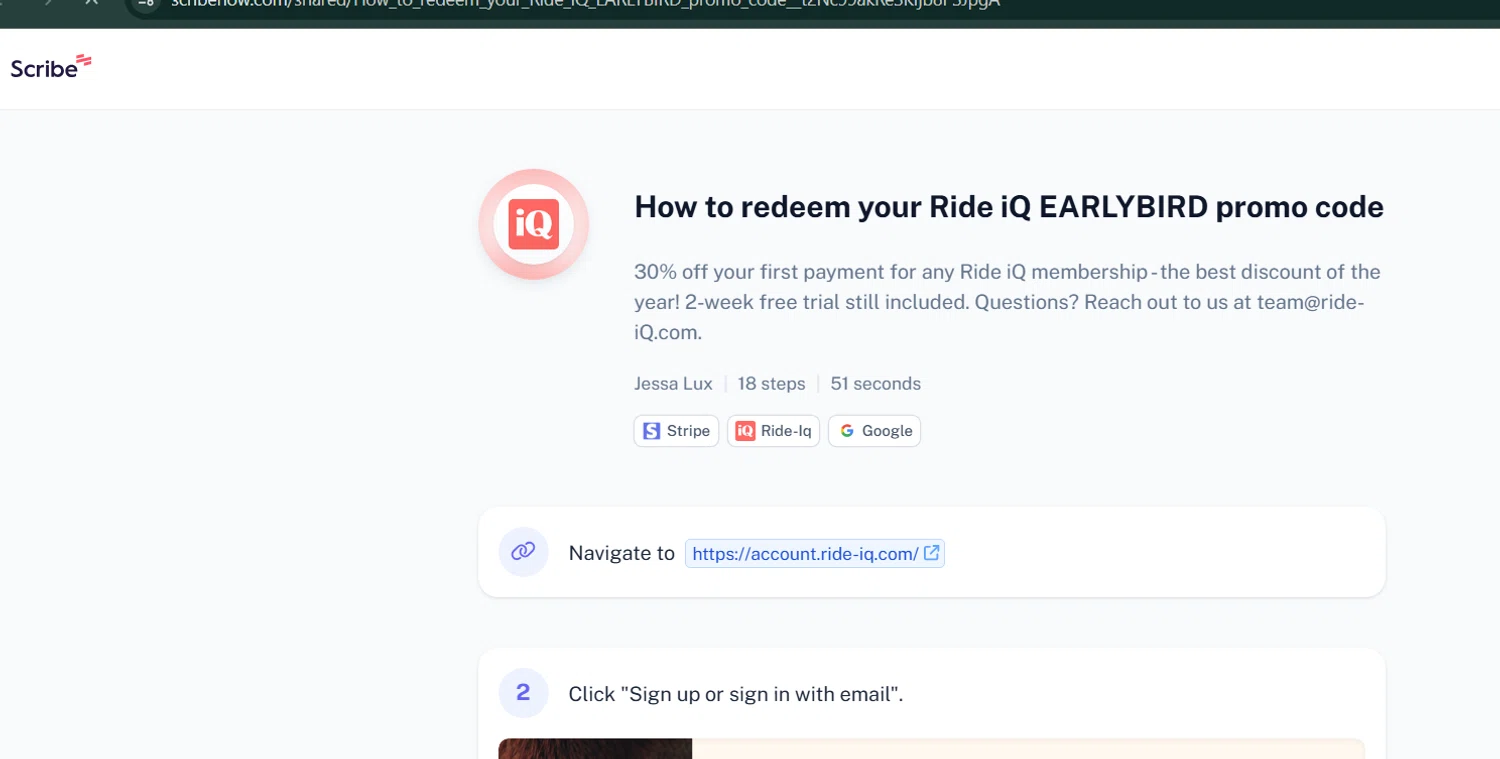1500x759 pixels.
Task: Click the browser address bar URL
Action: [x=585, y=3]
